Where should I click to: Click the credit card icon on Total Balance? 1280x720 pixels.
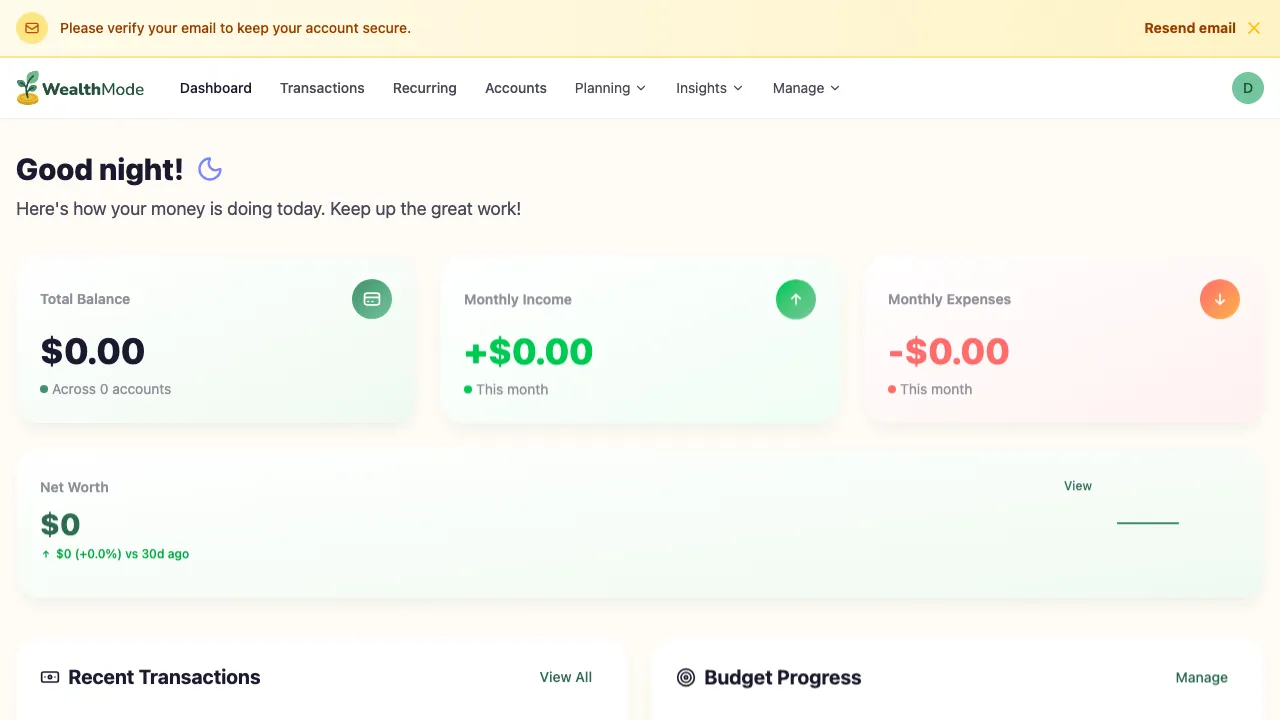click(372, 299)
